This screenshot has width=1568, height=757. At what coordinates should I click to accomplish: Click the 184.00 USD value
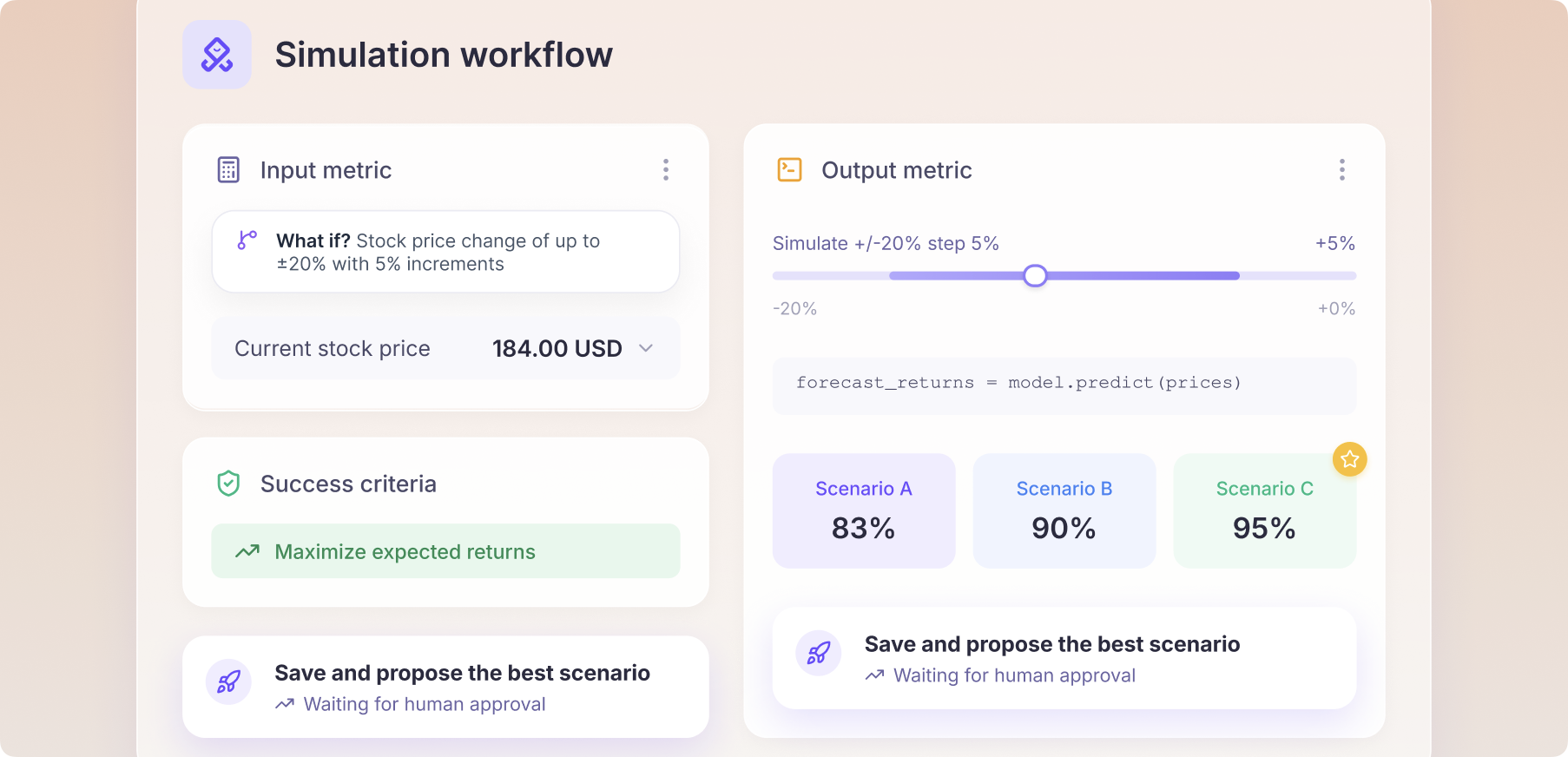557,348
